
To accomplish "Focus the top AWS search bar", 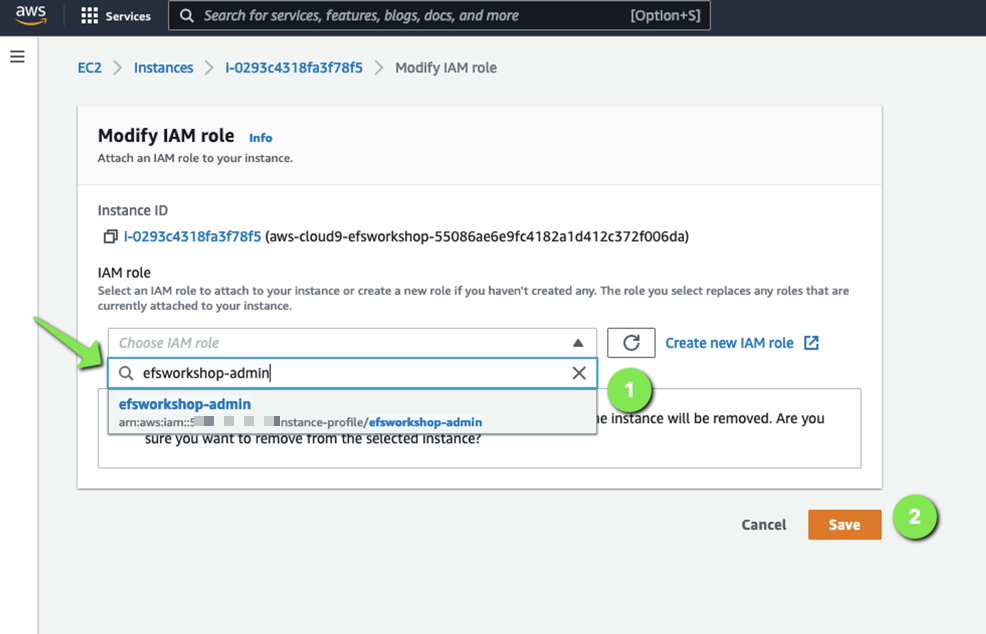I will (x=439, y=16).
